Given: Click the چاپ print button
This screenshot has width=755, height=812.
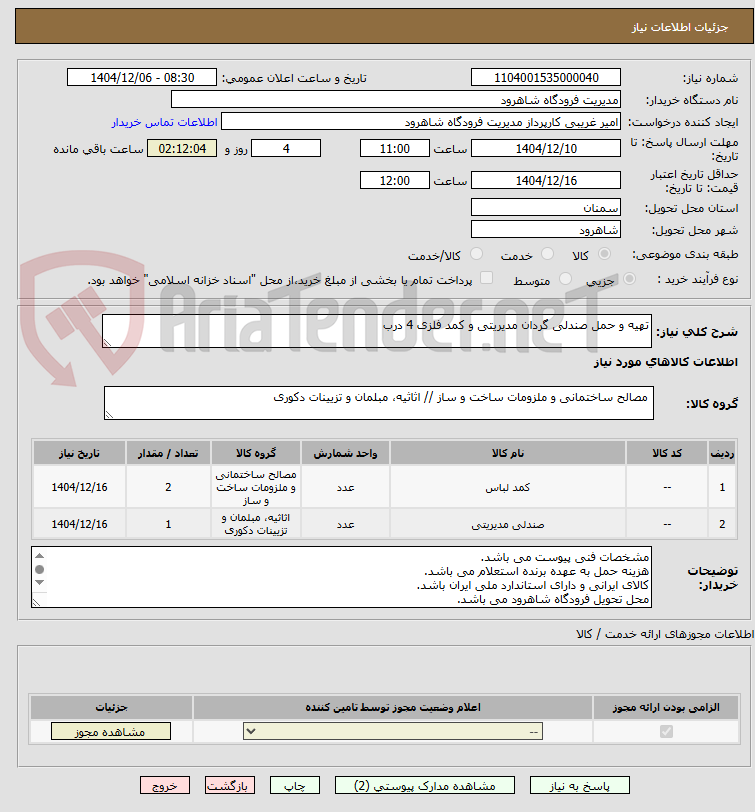Looking at the screenshot, I should point(295,785).
